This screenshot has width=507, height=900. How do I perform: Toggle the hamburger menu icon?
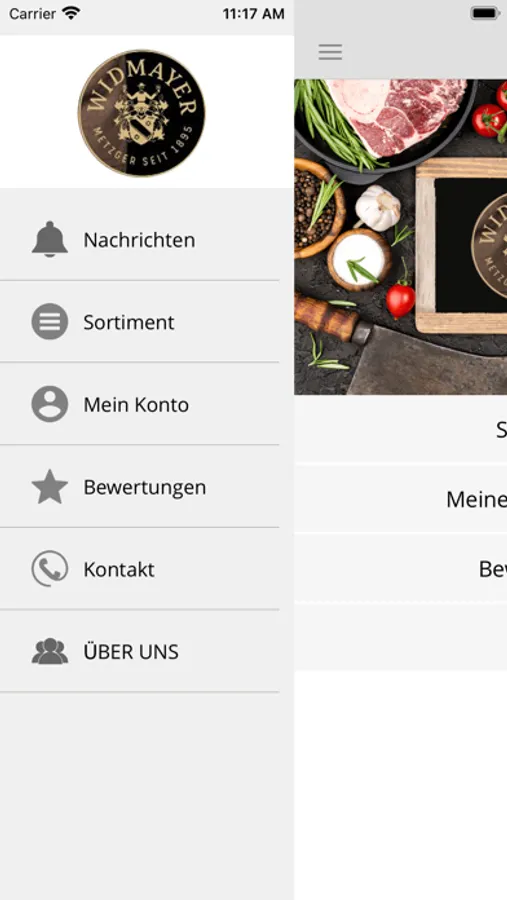(331, 52)
